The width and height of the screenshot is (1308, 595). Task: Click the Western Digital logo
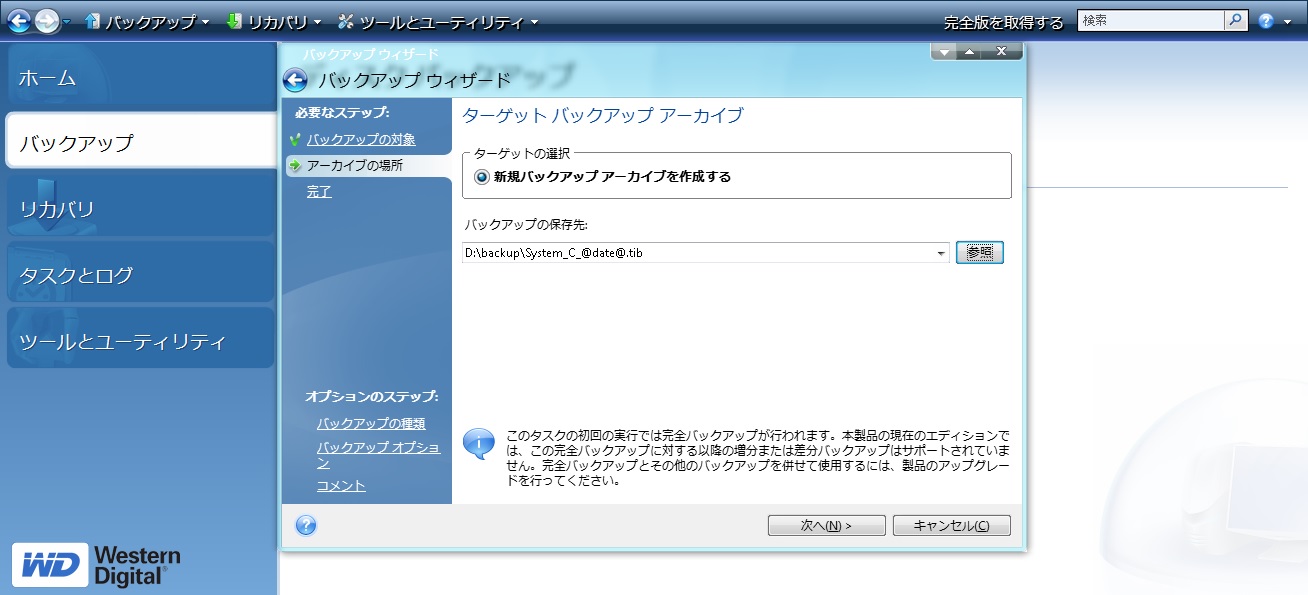tap(96, 566)
